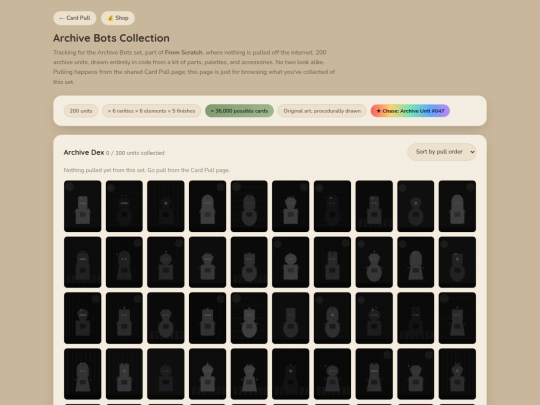
Task: Click the 36,000 possible cards badge
Action: click(x=239, y=111)
